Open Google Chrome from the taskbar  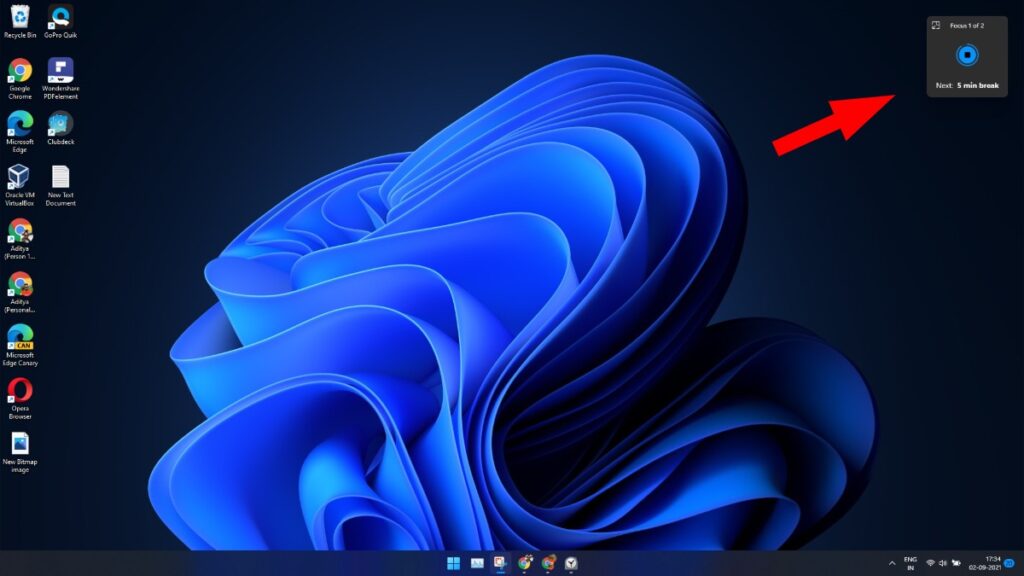pyautogui.click(x=524, y=564)
